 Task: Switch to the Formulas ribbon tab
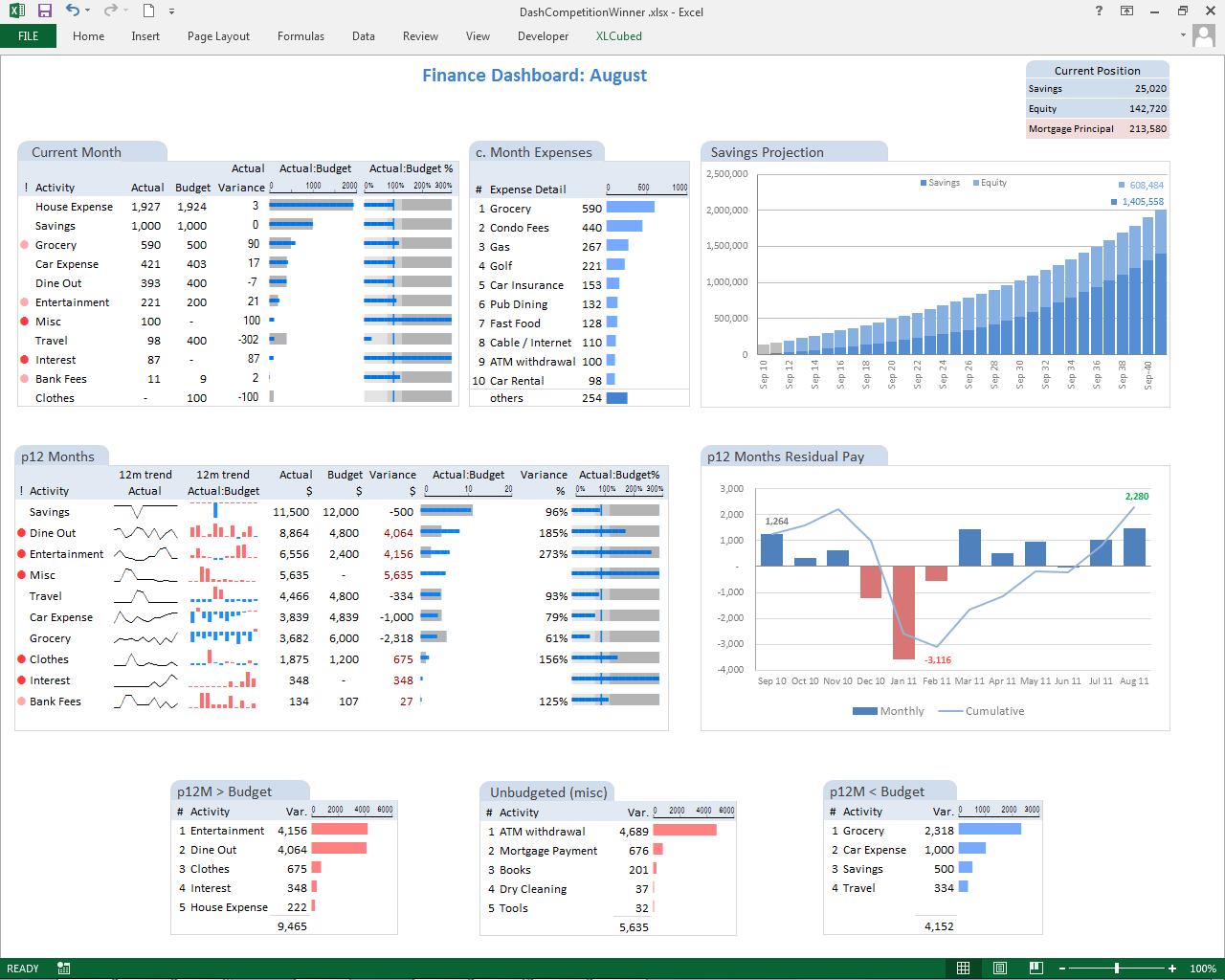tap(301, 36)
